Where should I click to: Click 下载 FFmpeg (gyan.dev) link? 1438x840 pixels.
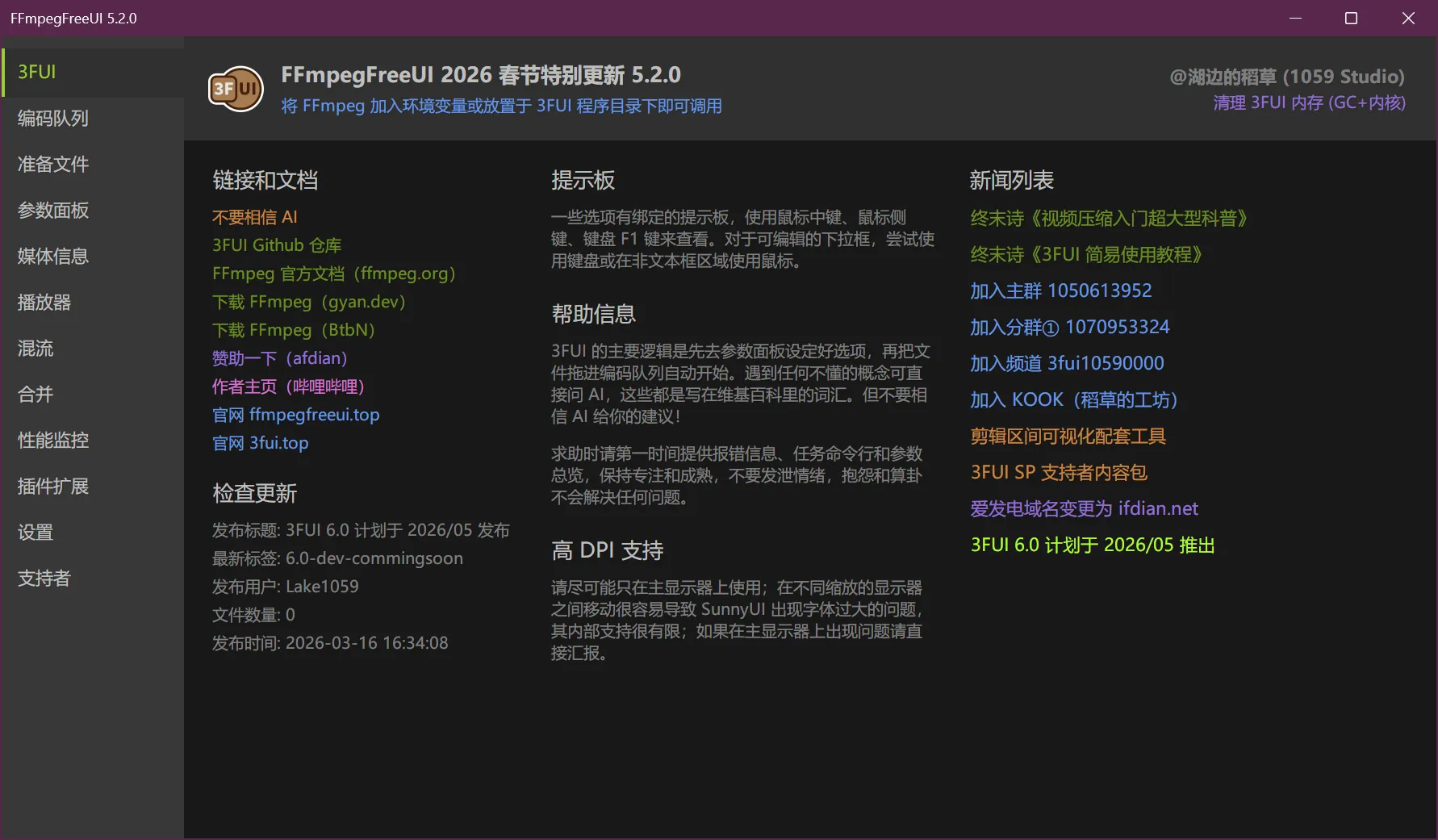pos(308,302)
